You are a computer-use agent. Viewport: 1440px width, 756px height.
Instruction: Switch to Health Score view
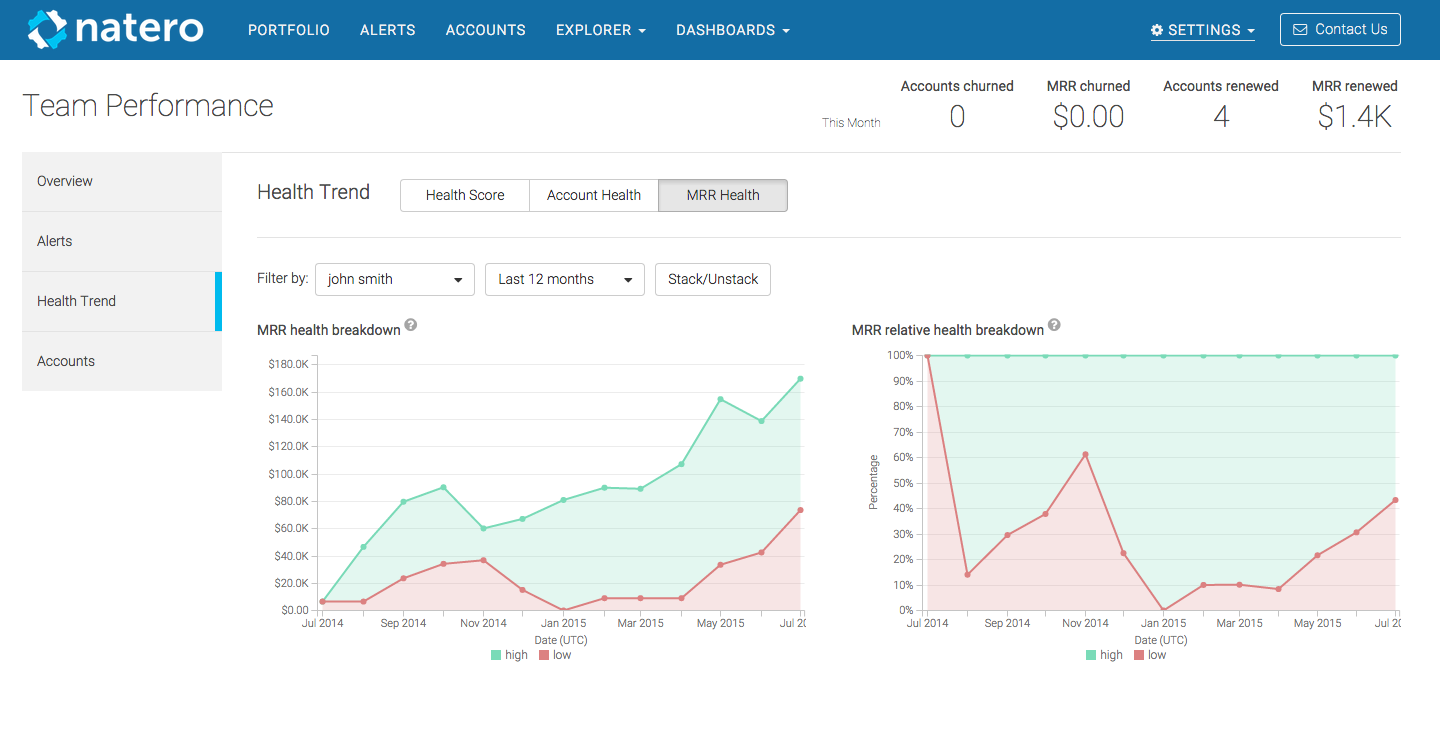(x=465, y=196)
